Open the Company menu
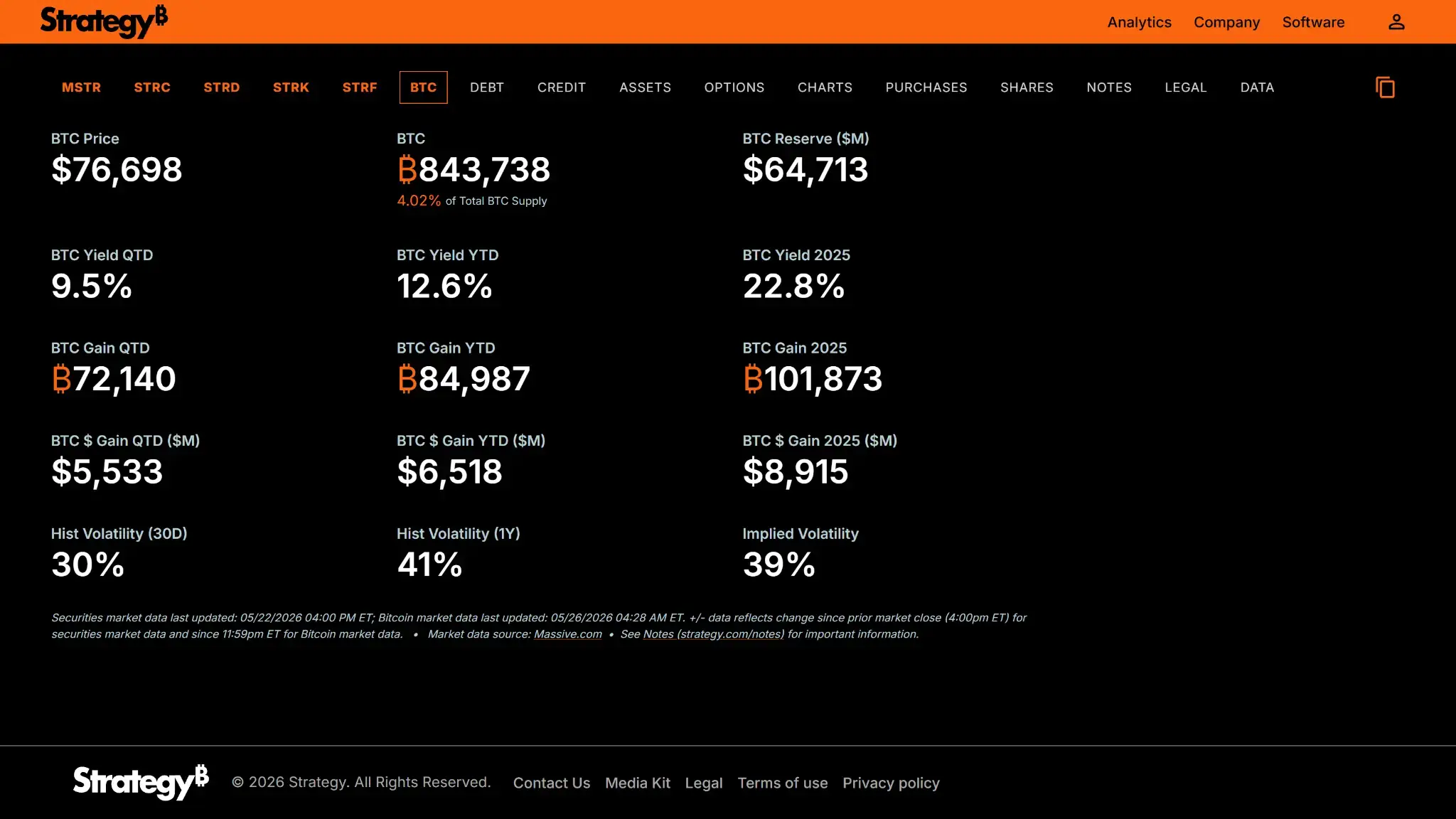Screen dimensions: 1456x819 coord(1226,22)
